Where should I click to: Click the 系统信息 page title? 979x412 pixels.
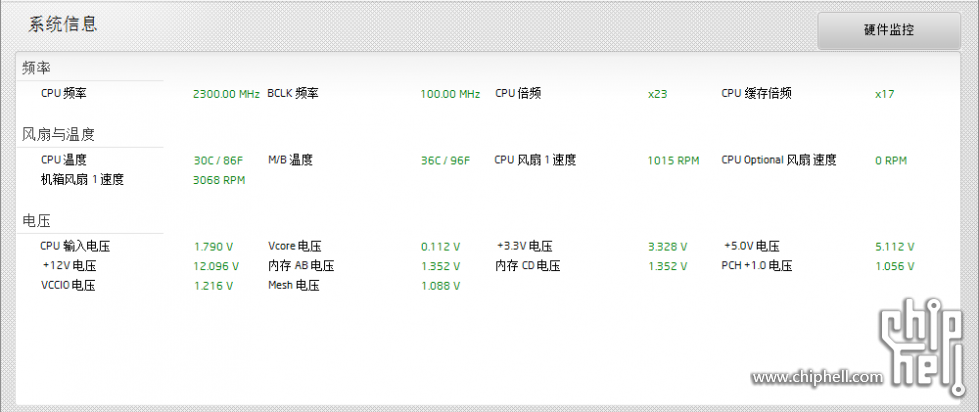pyautogui.click(x=62, y=25)
